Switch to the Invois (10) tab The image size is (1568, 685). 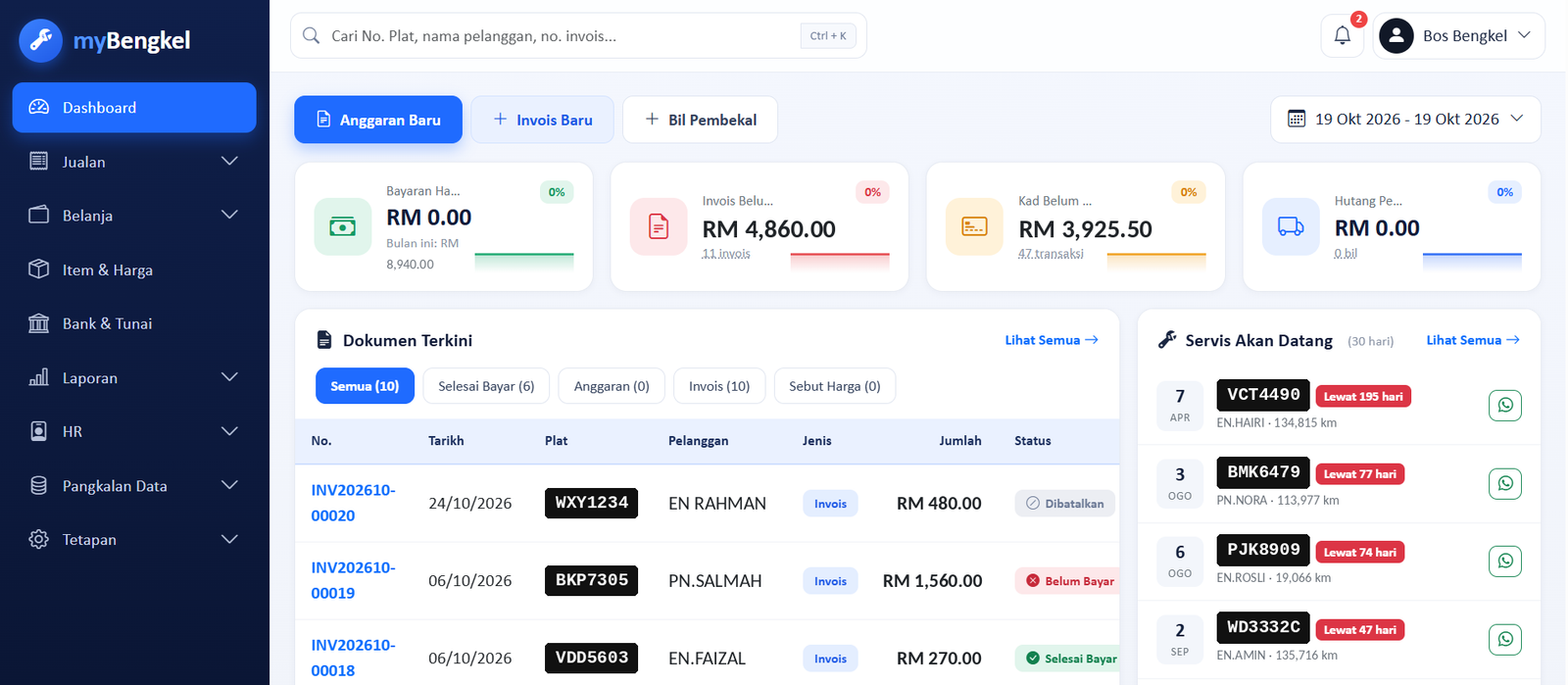tap(719, 386)
